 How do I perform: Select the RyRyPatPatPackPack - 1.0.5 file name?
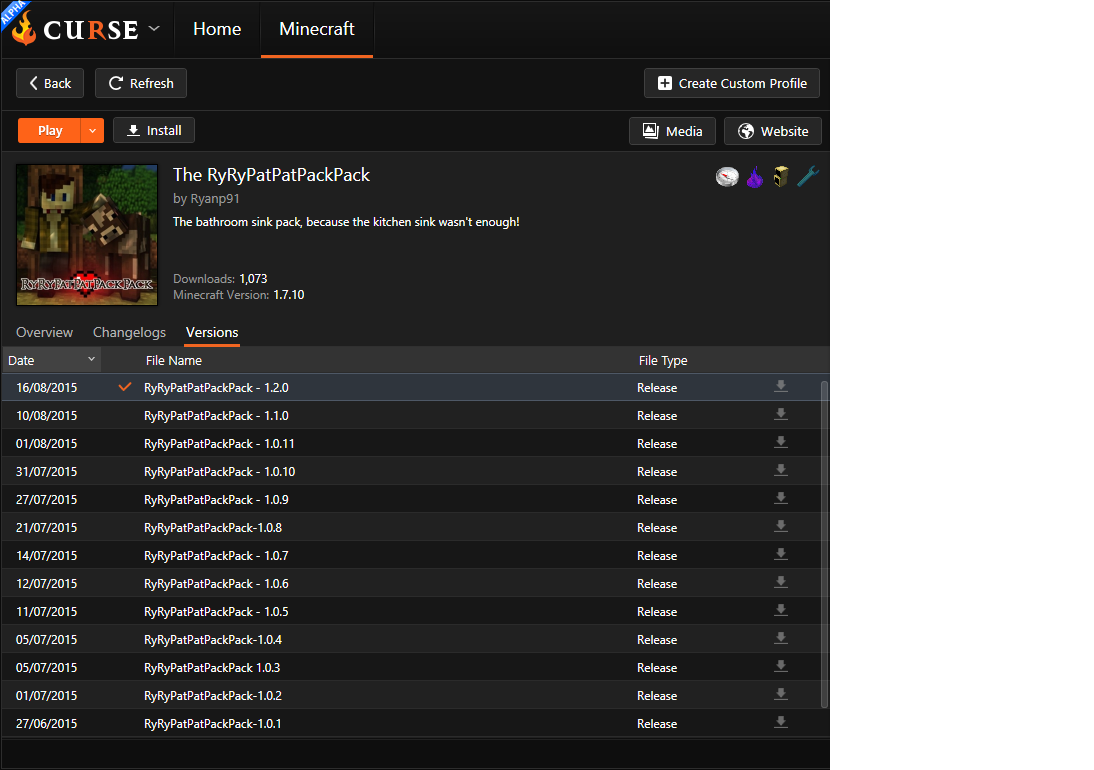pos(216,612)
